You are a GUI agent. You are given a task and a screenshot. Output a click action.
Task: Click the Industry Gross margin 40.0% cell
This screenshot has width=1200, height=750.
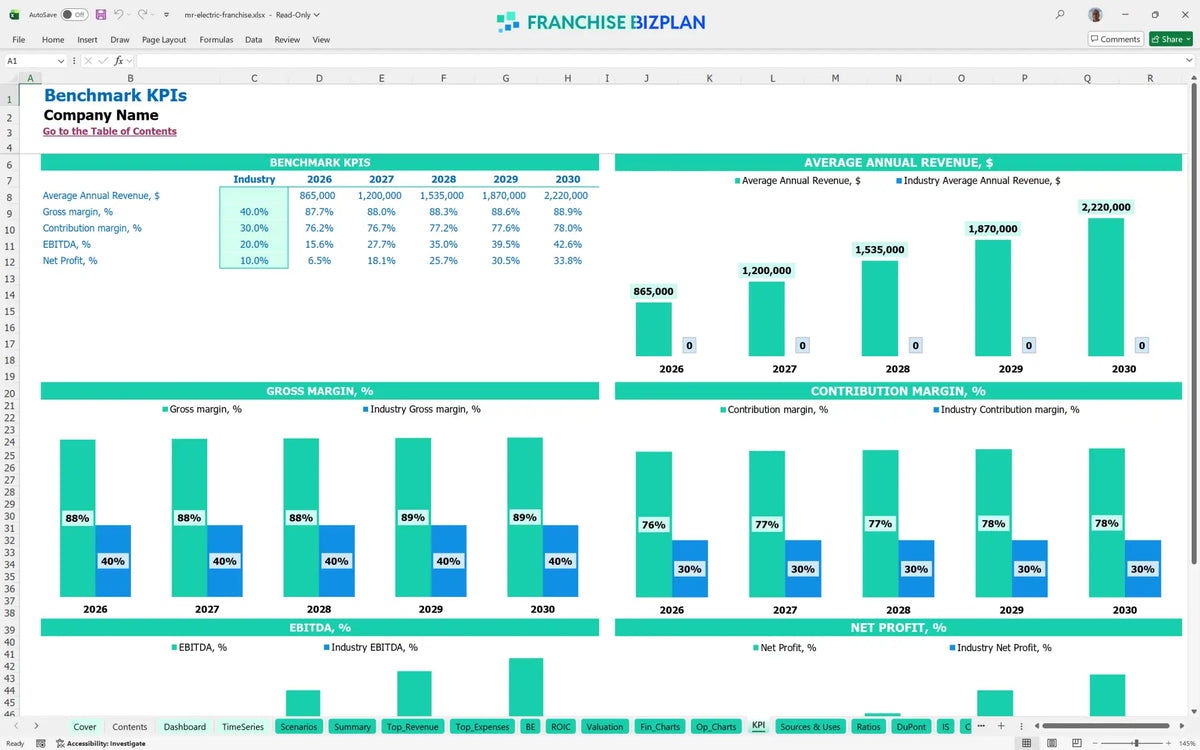254,212
